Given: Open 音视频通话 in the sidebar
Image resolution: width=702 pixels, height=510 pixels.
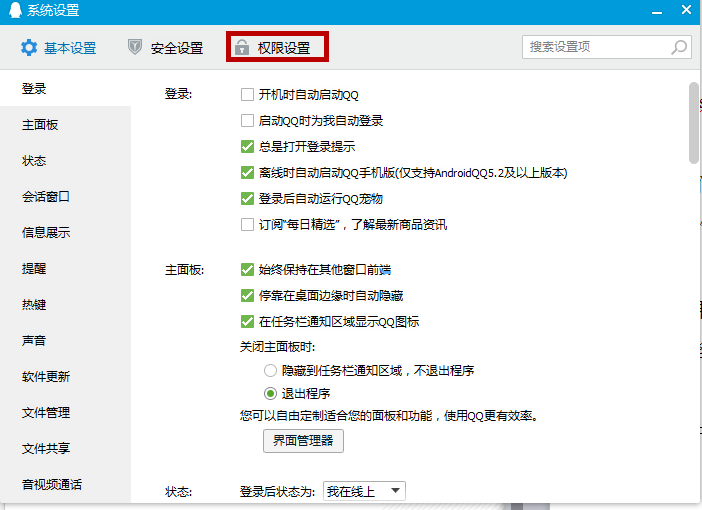Looking at the screenshot, I should click(65, 484).
